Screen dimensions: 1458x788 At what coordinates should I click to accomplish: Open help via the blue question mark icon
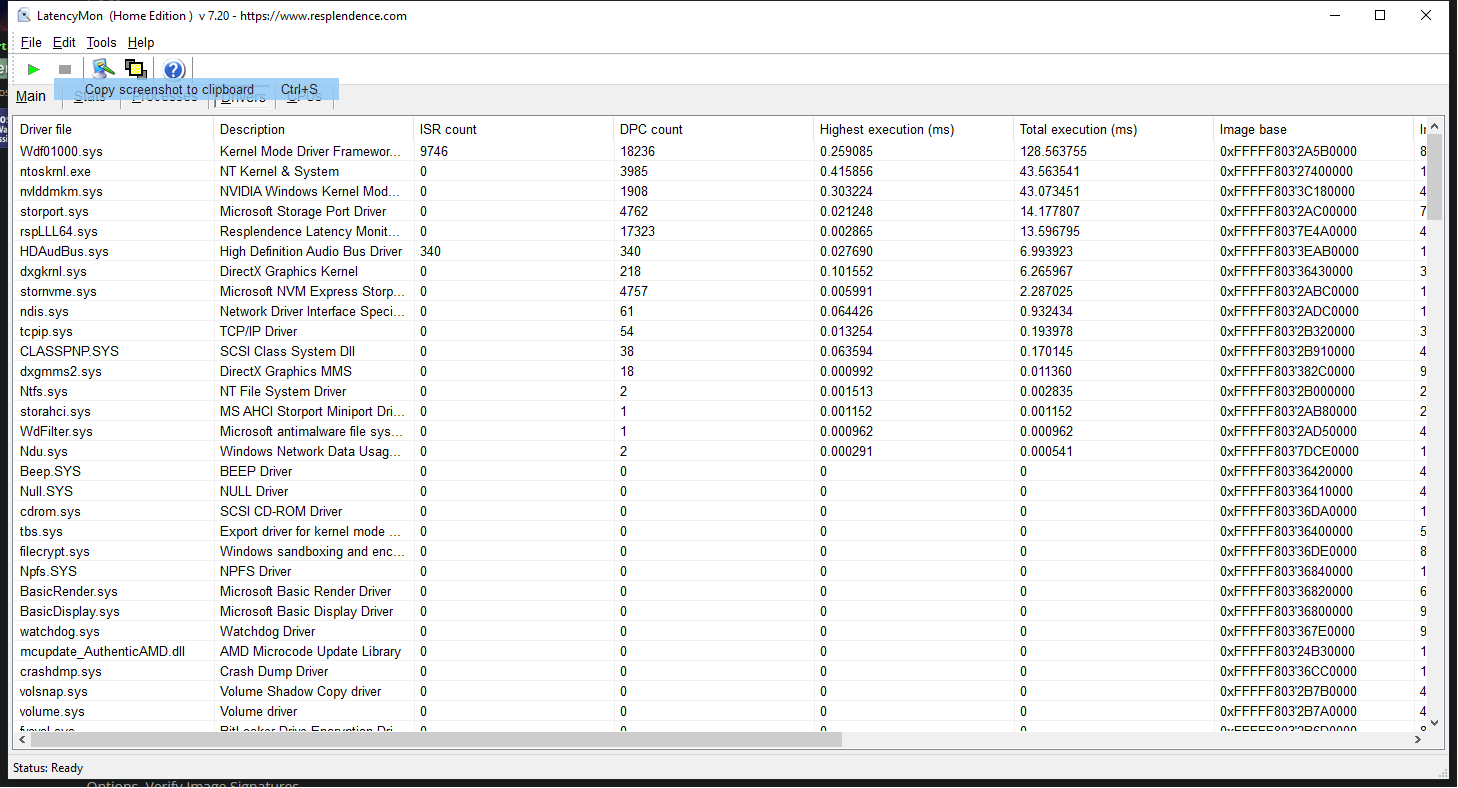(174, 69)
